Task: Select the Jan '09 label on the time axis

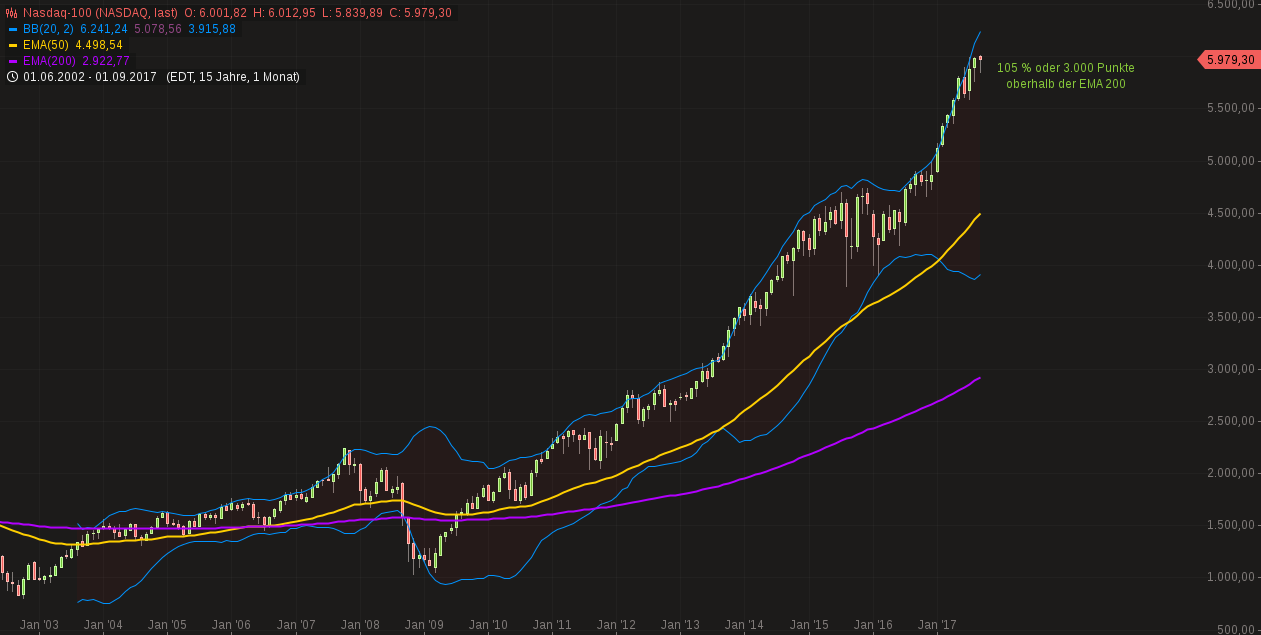Action: click(424, 622)
